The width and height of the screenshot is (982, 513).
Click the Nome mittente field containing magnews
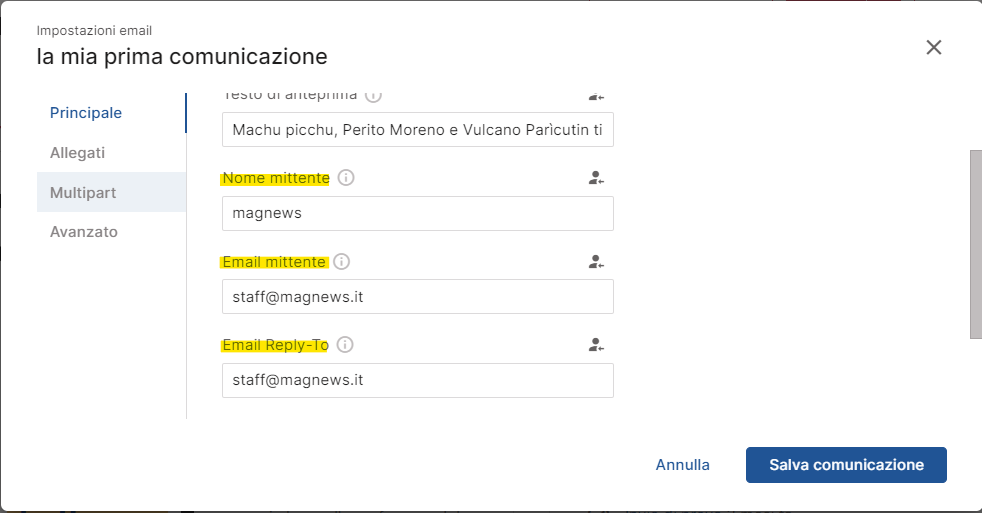[x=417, y=214]
